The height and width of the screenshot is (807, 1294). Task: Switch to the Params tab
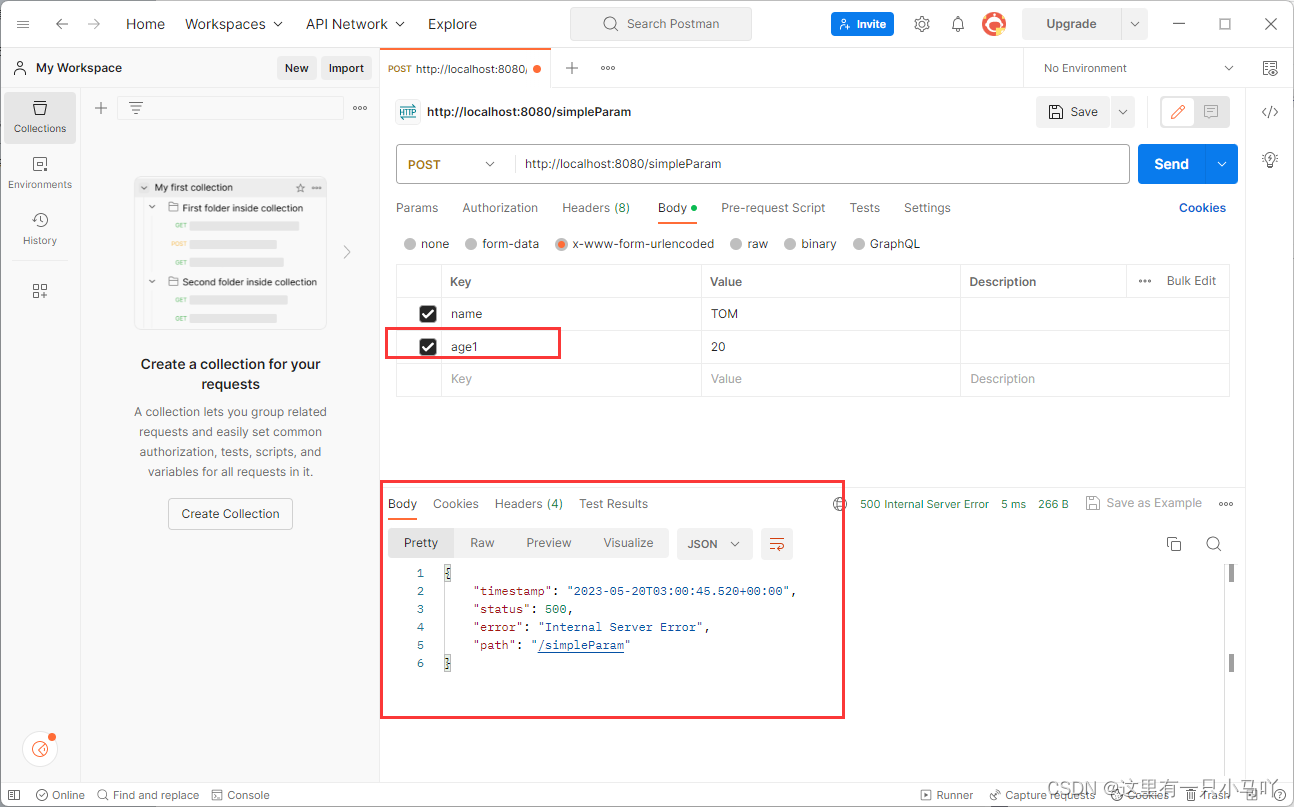[x=417, y=208]
